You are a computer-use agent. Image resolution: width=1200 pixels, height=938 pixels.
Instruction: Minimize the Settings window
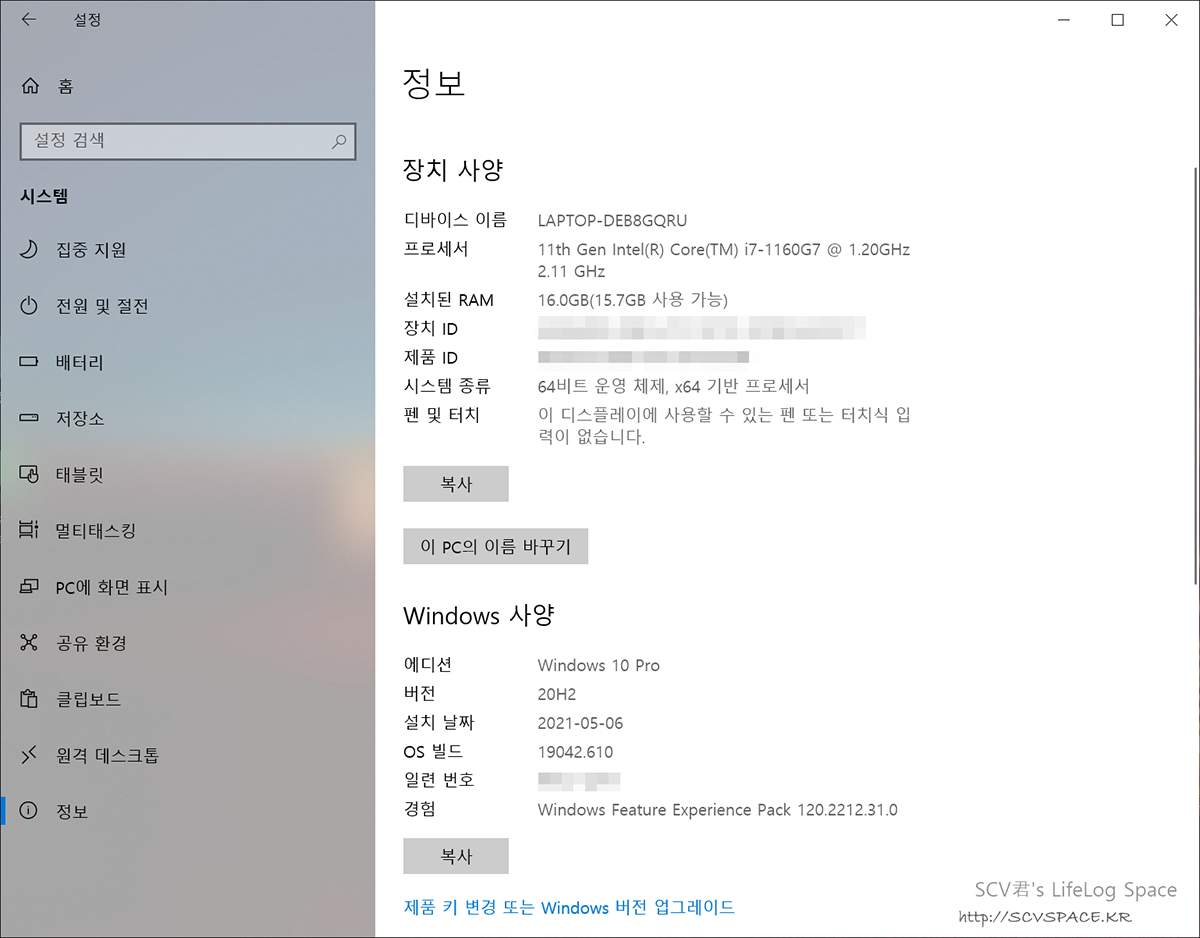pos(1062,20)
